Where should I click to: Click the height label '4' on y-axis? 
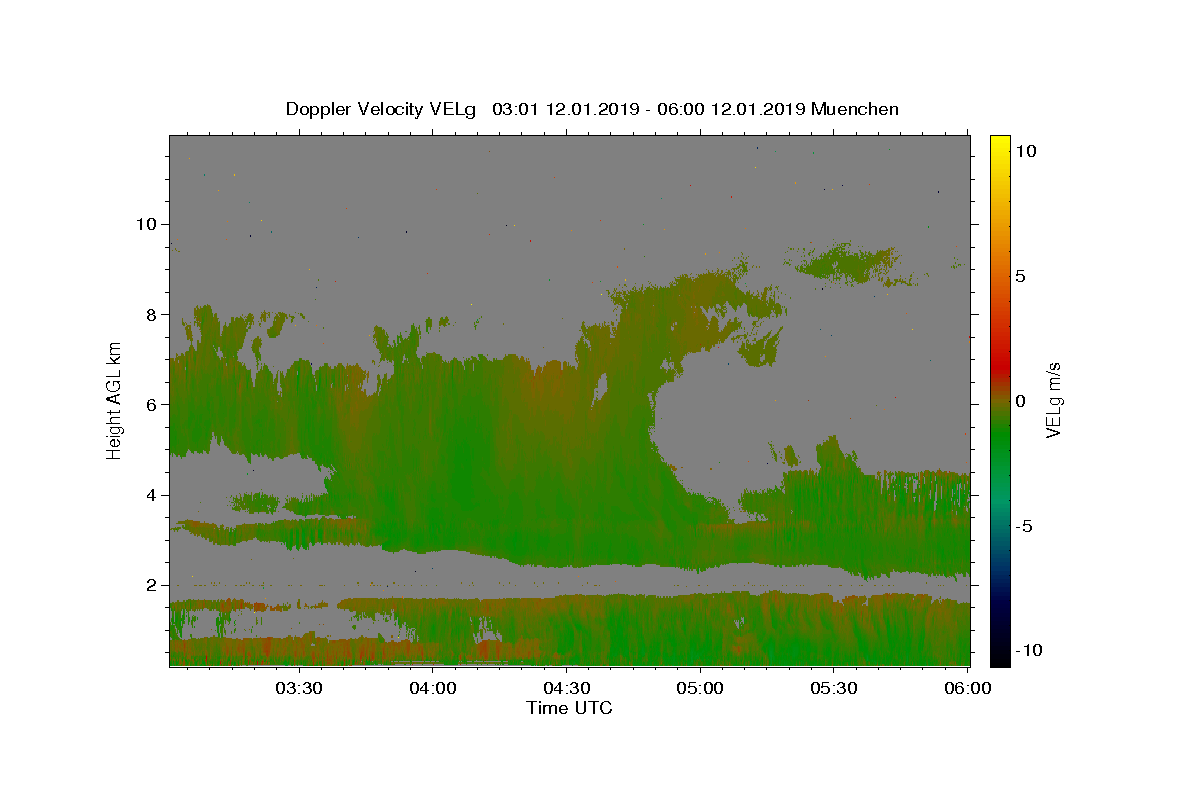[x=151, y=495]
